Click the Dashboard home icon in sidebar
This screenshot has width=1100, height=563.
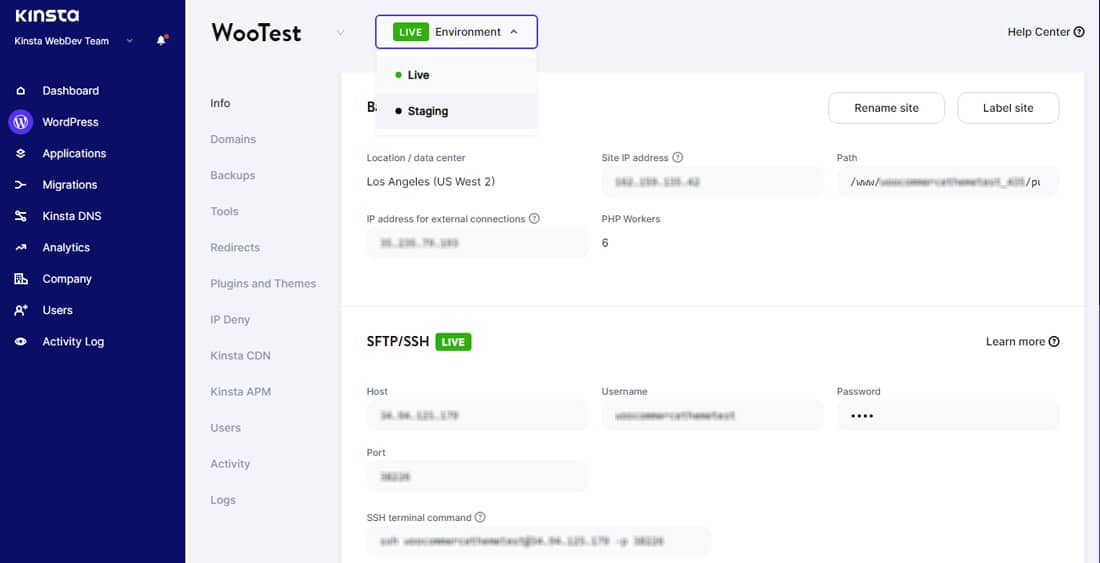(21, 91)
